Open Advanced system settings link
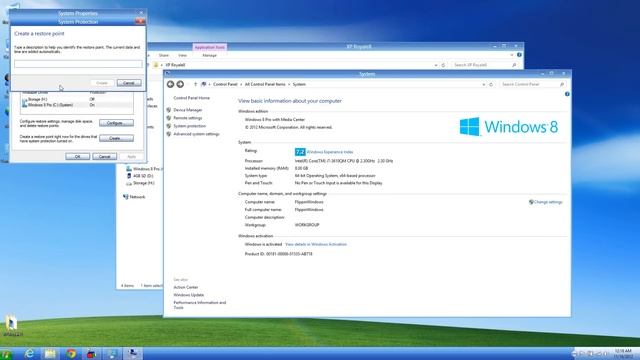 [196, 134]
